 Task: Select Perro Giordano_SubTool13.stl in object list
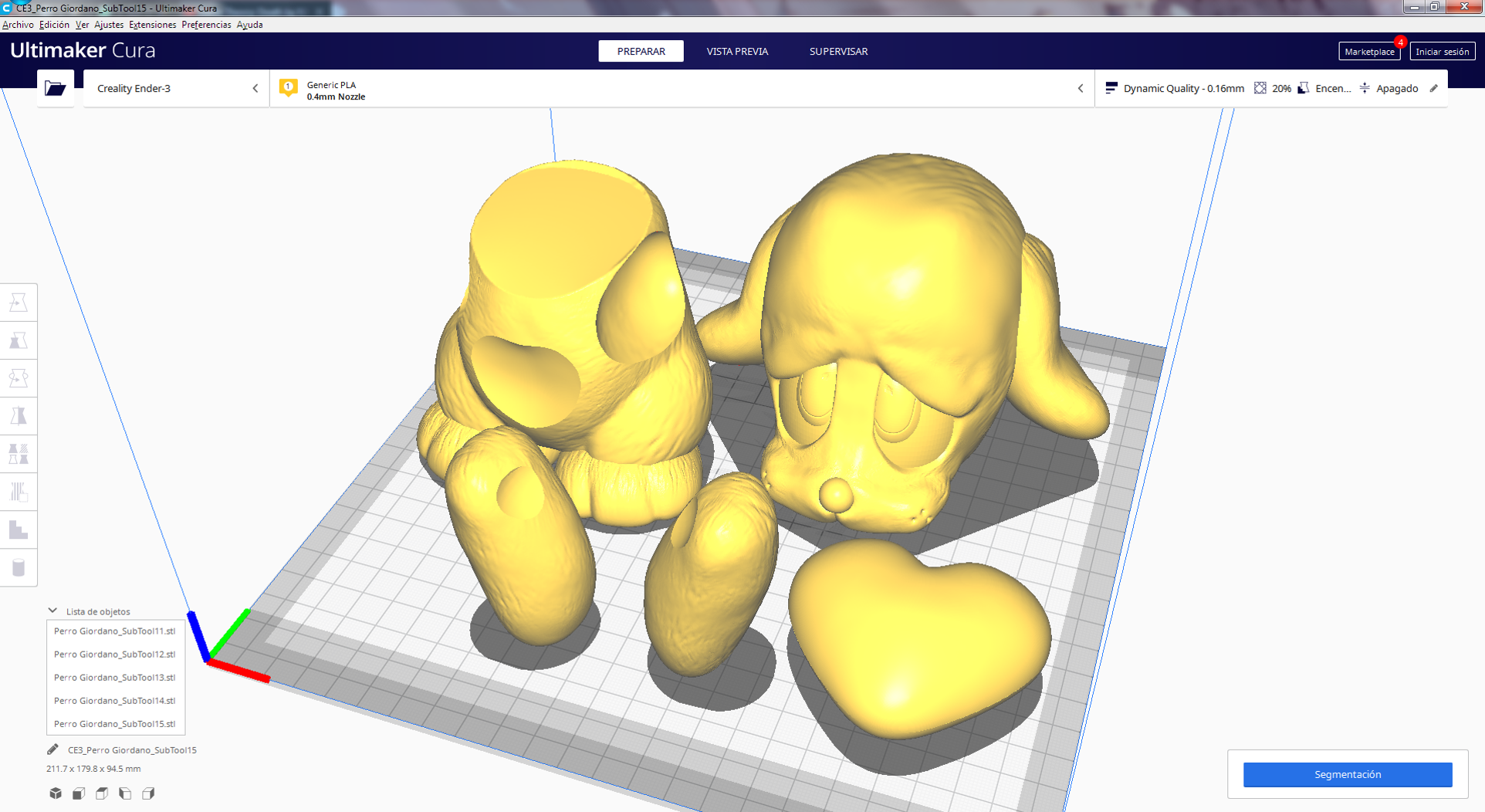[x=114, y=677]
